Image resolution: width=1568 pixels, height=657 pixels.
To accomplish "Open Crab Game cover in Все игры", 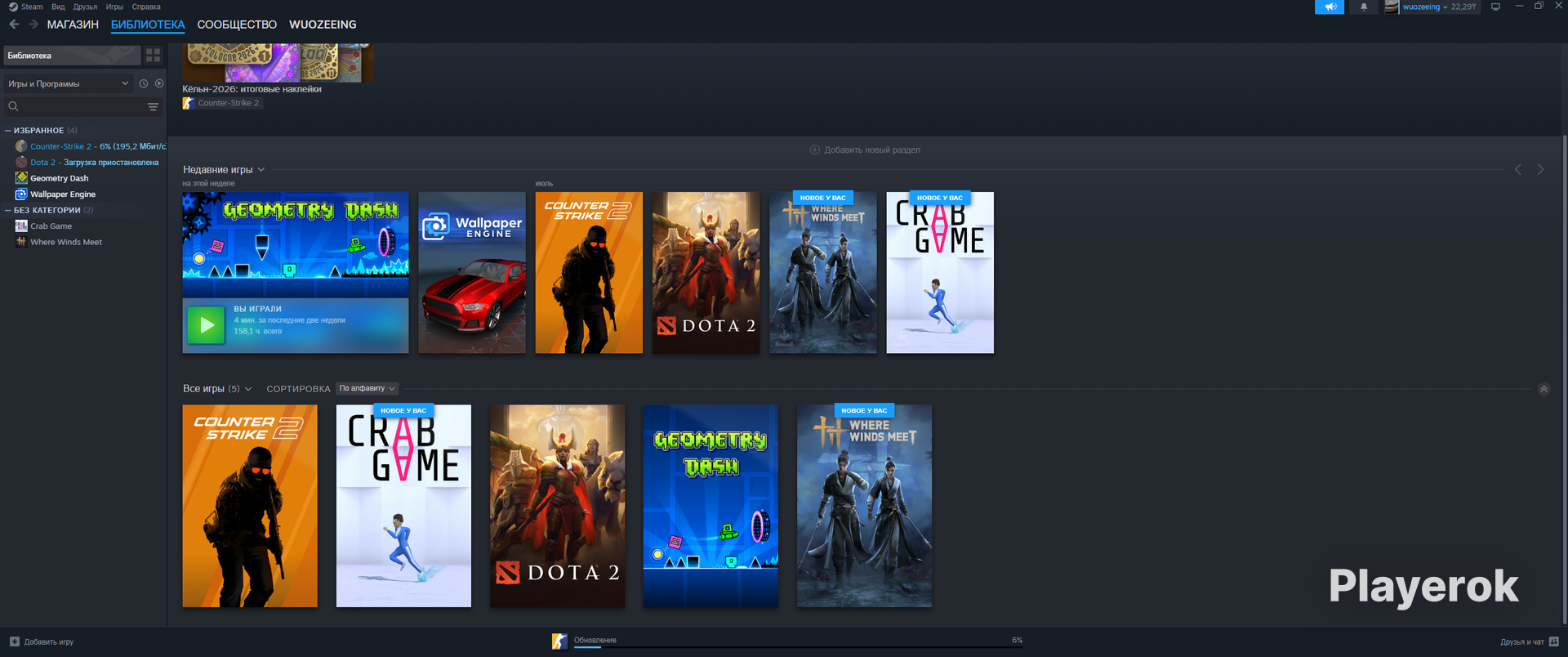I will 403,506.
